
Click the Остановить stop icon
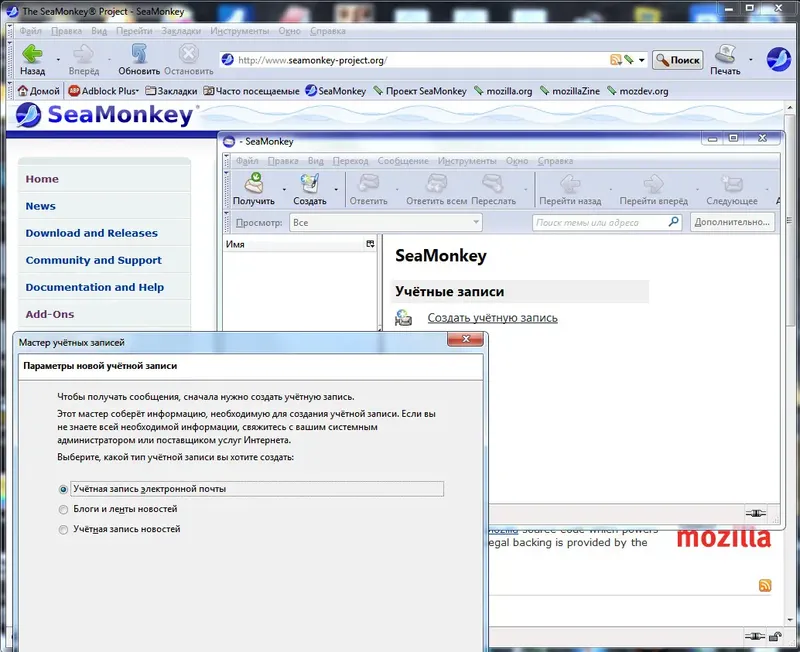pos(188,54)
